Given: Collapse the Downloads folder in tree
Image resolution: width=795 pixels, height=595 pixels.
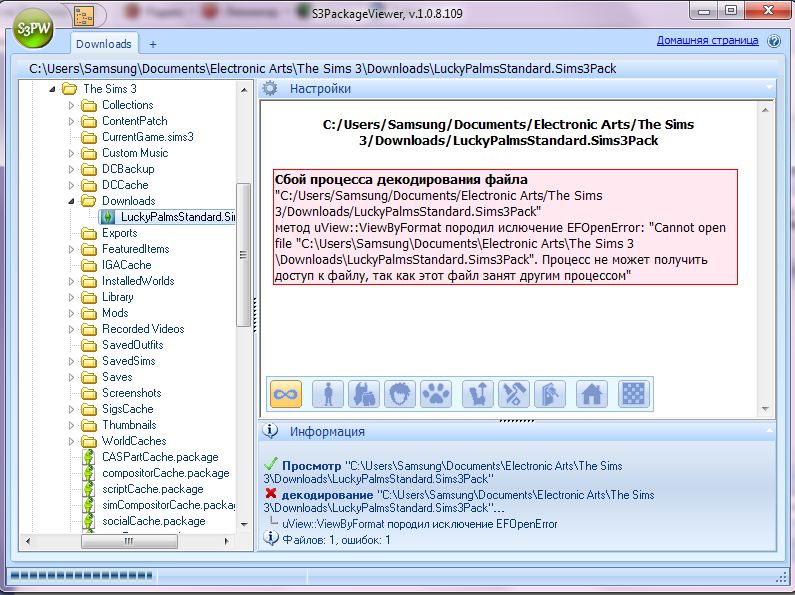Looking at the screenshot, I should pyautogui.click(x=71, y=201).
